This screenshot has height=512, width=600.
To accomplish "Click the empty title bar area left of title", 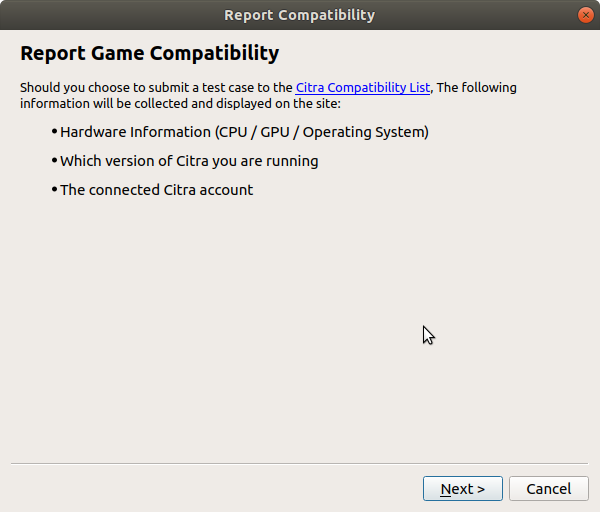I will (100, 15).
